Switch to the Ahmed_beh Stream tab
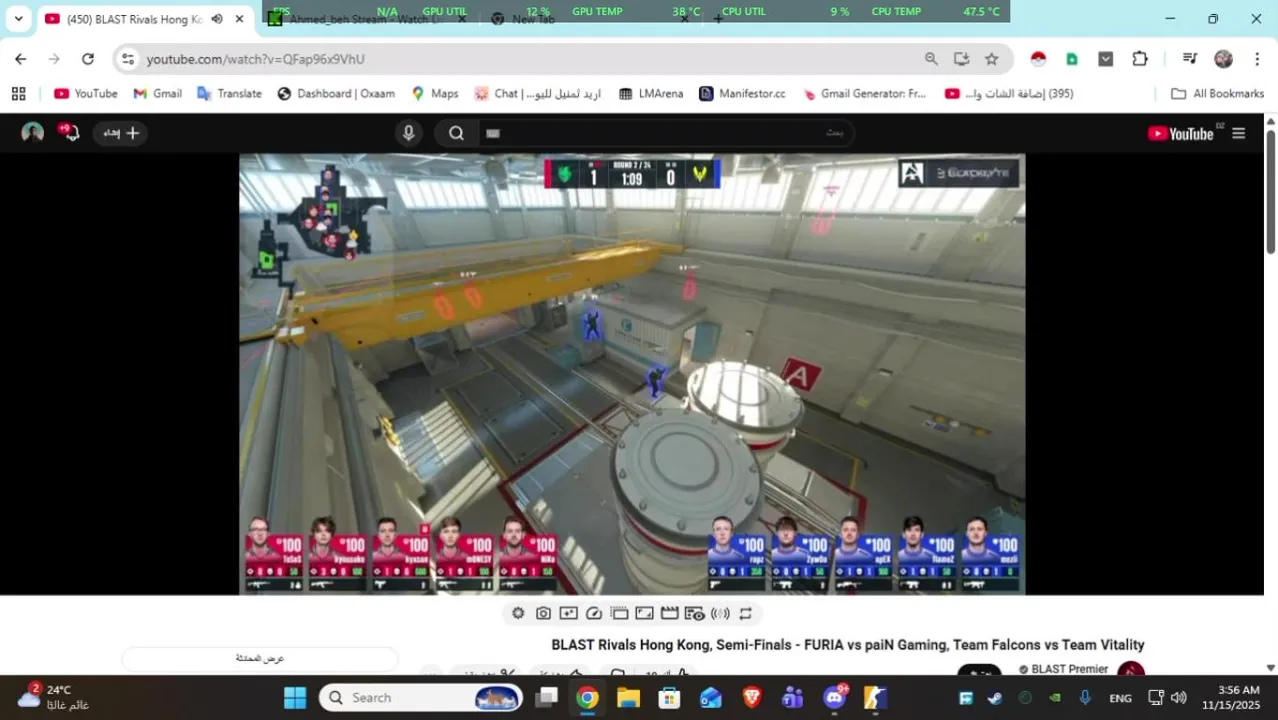Viewport: 1278px width, 720px height. click(x=365, y=19)
